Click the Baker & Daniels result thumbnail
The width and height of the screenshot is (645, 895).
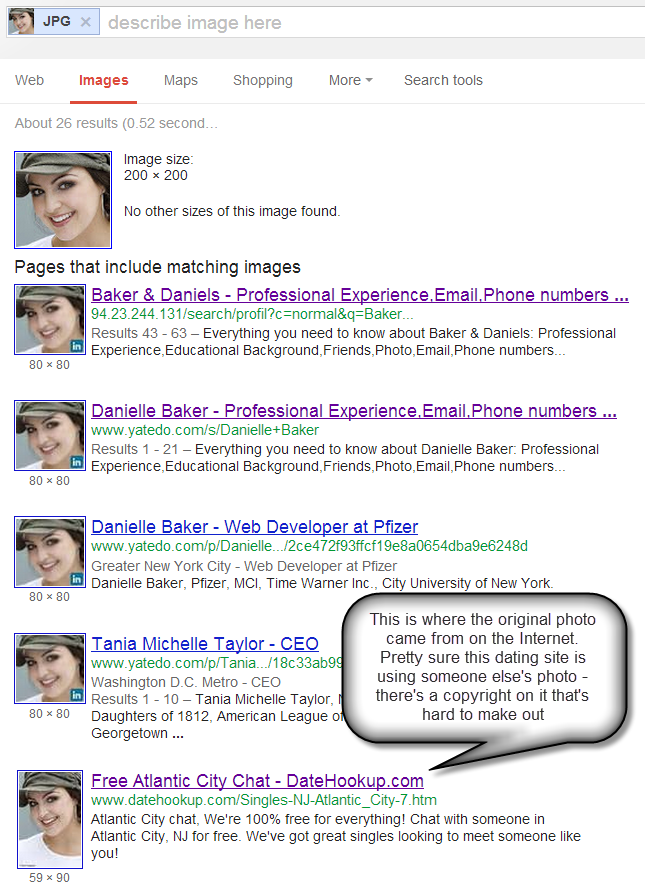point(50,320)
